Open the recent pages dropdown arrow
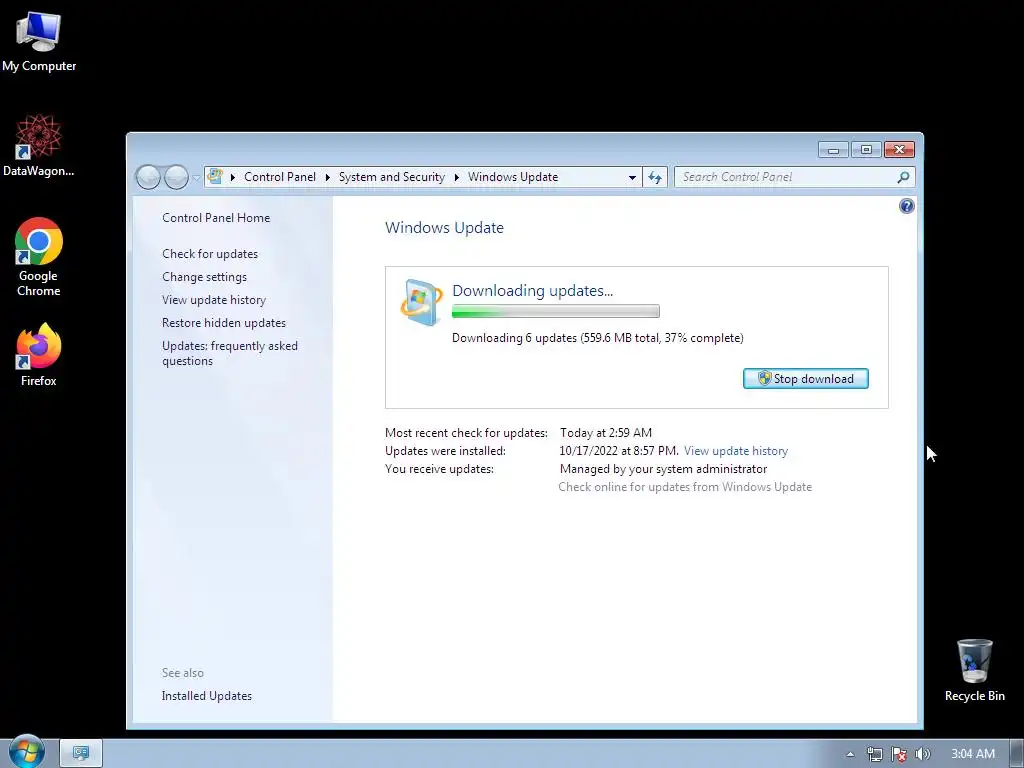This screenshot has height=768, width=1024. click(x=196, y=178)
